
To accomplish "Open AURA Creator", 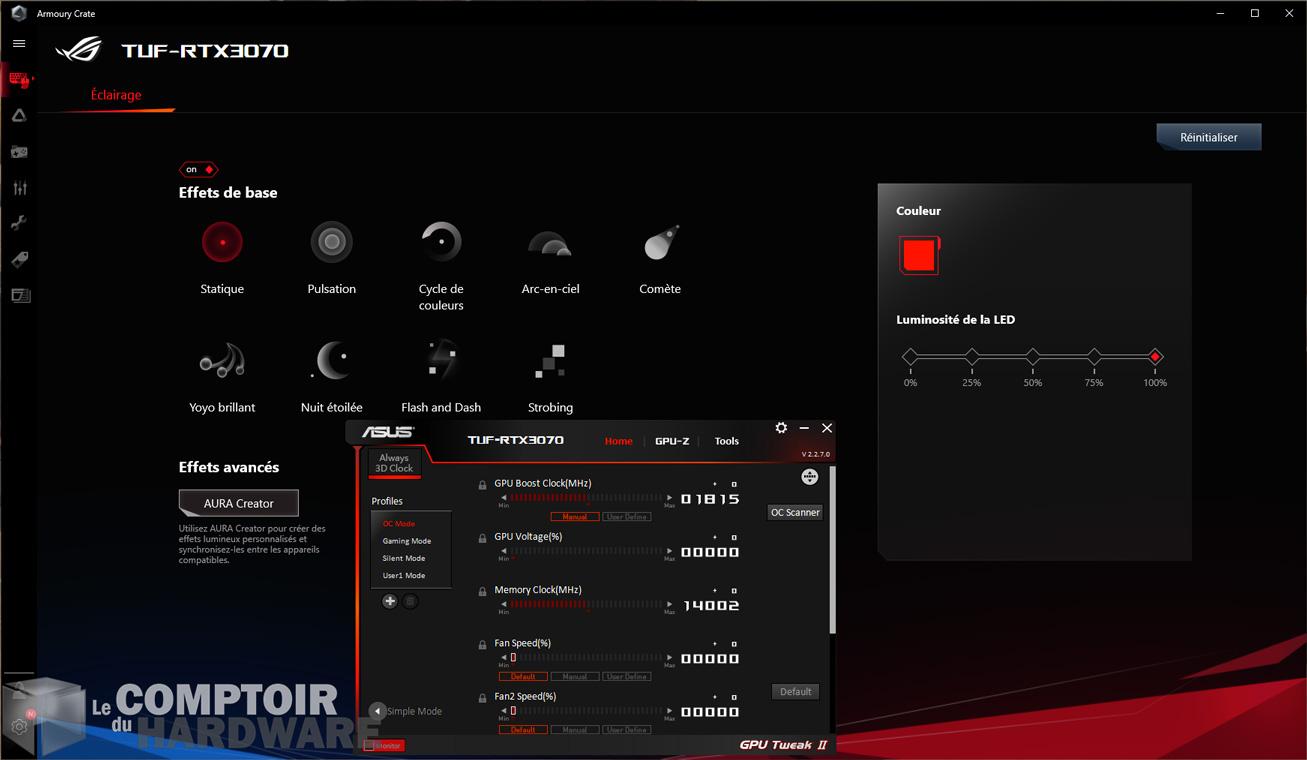I will coord(238,502).
